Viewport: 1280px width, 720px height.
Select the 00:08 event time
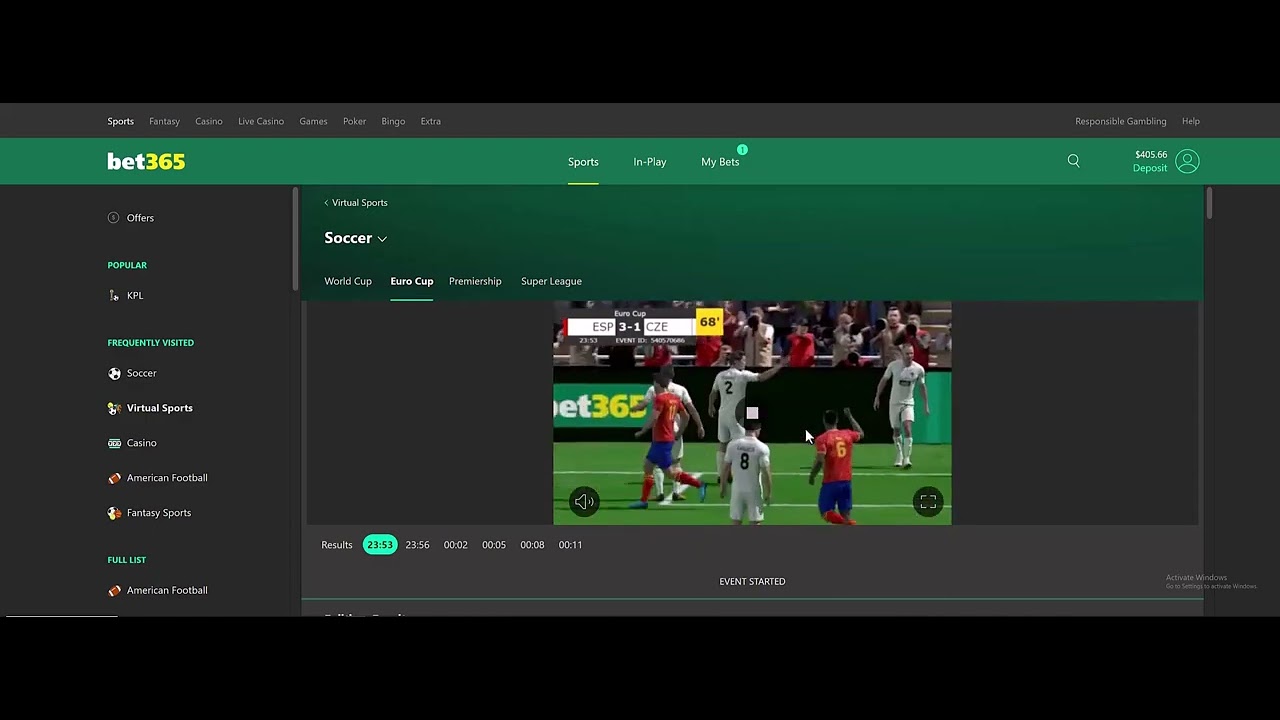point(532,545)
